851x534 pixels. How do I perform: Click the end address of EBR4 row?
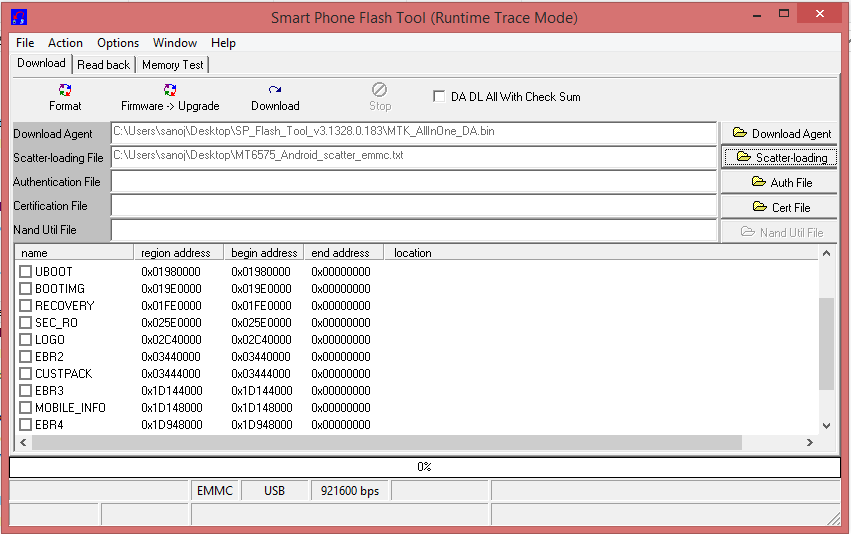click(x=341, y=425)
